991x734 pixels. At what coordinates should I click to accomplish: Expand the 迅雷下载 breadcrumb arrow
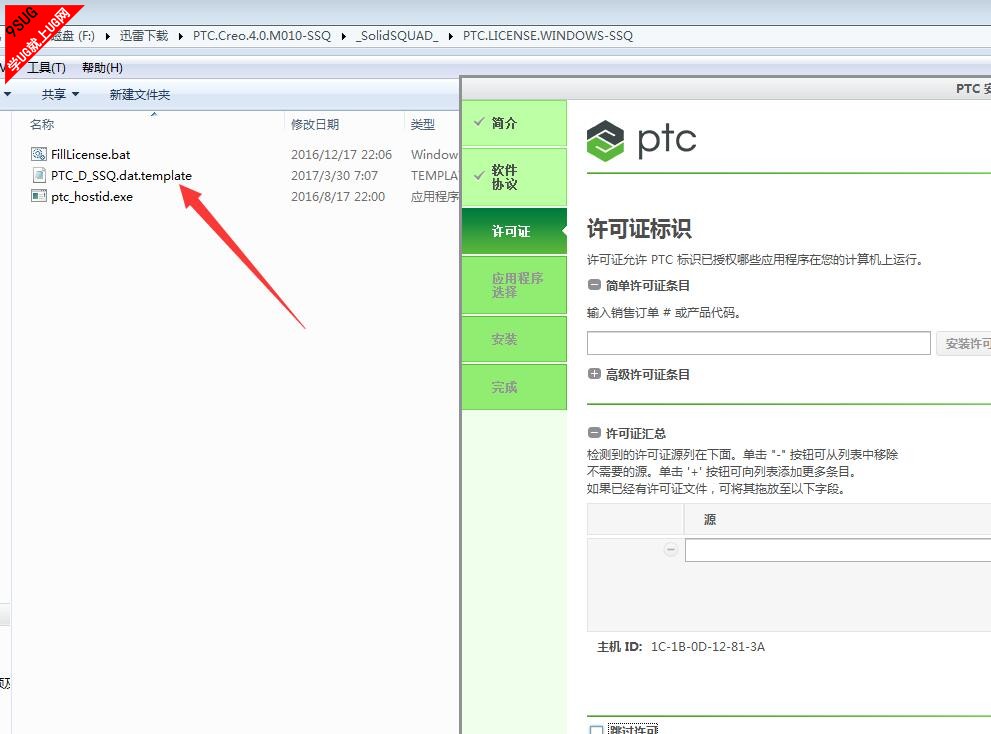(181, 36)
